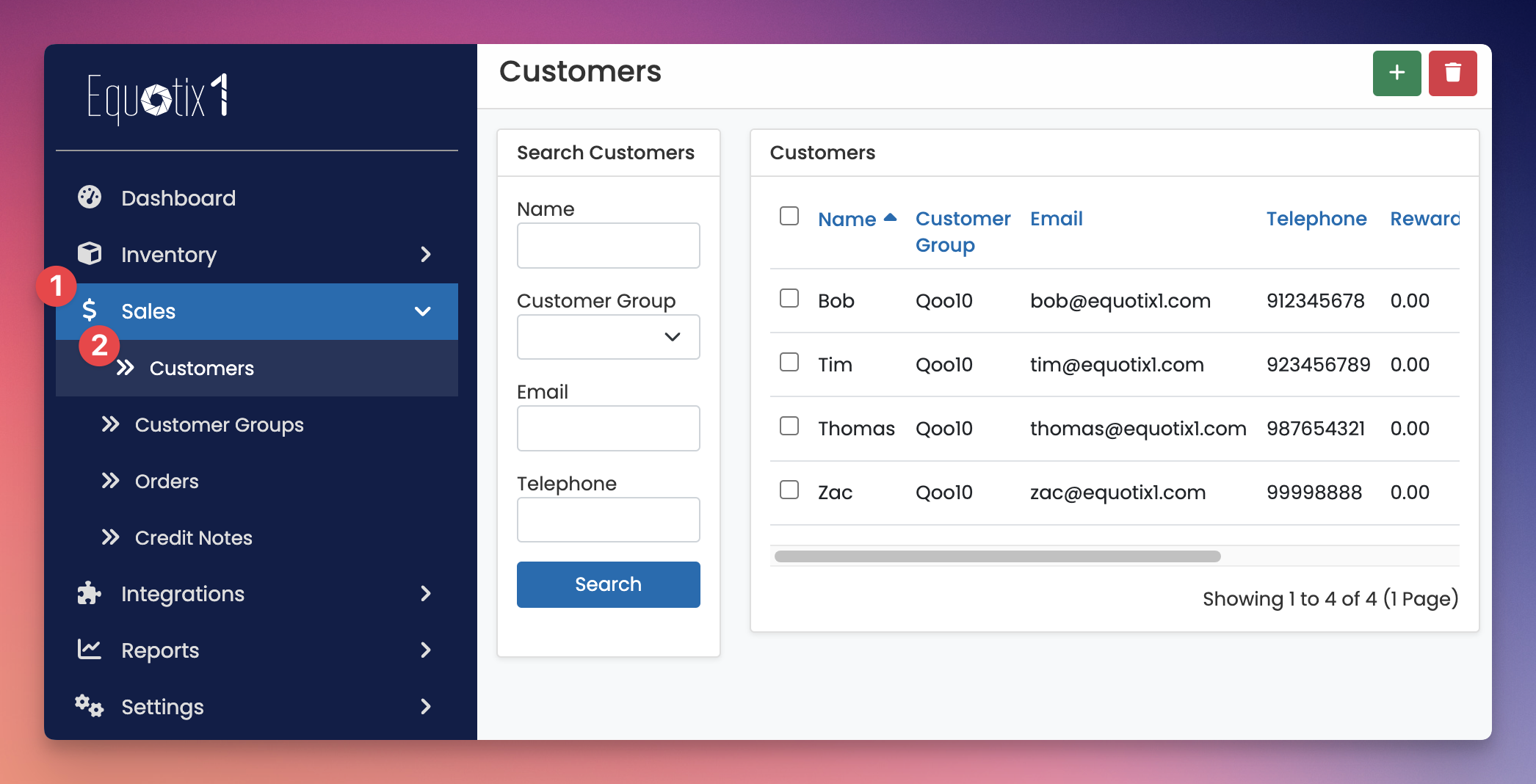Click the Email search input field
This screenshot has height=784, width=1536.
click(x=608, y=429)
